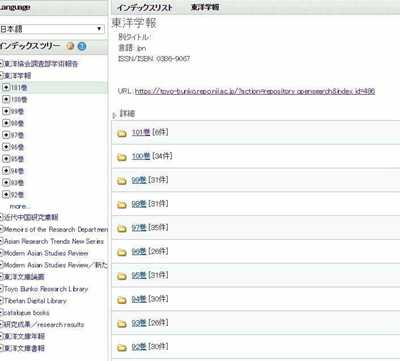Select catalogue books in the index tree

coord(26,313)
